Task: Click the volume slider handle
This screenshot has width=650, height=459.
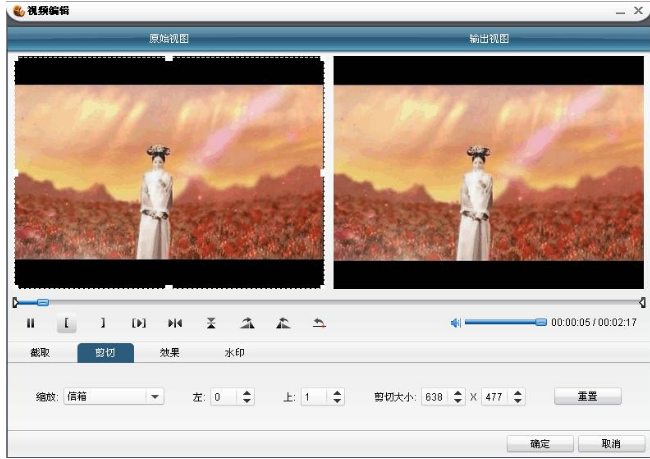Action: [541, 322]
